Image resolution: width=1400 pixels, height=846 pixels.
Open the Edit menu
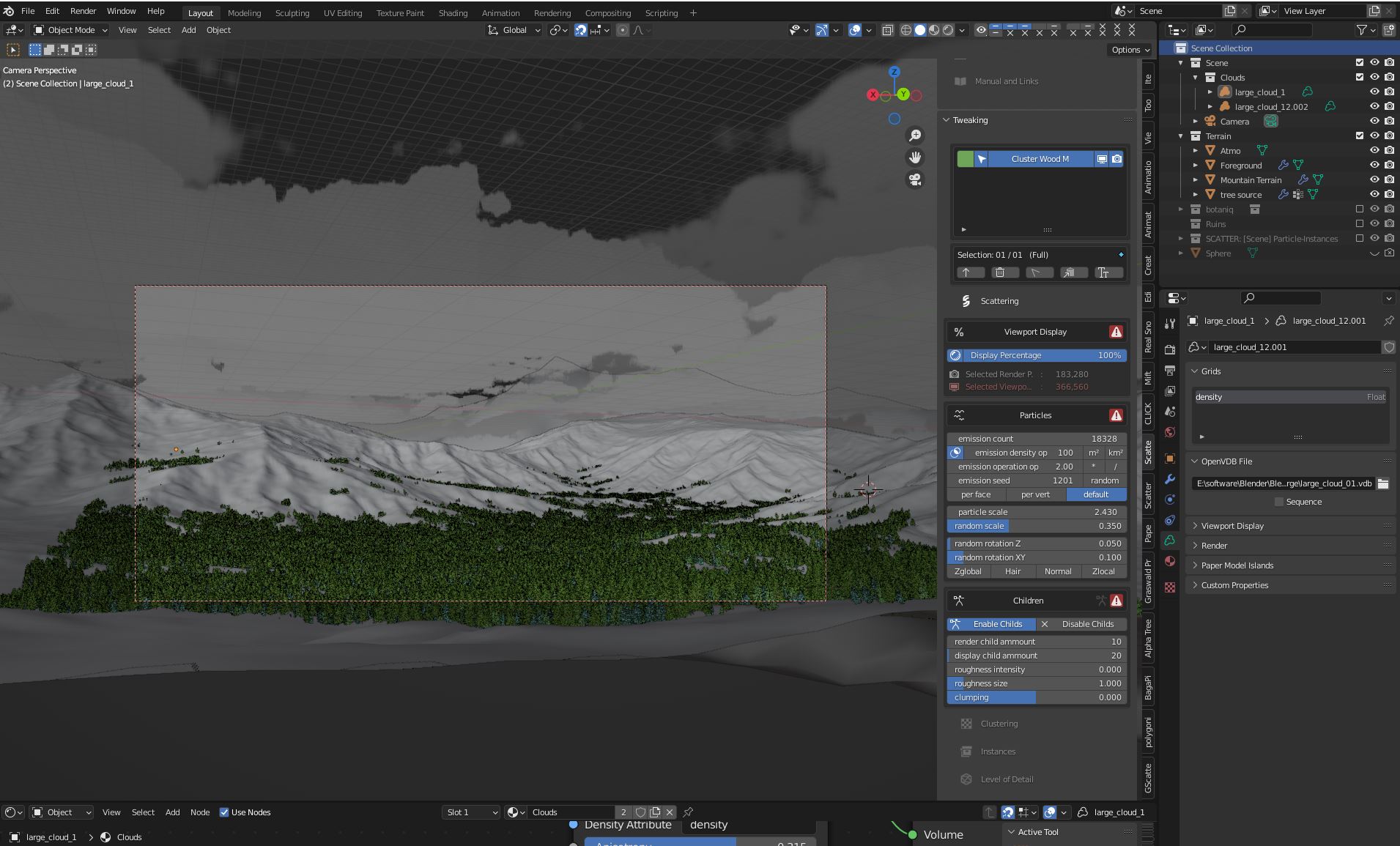pos(52,11)
